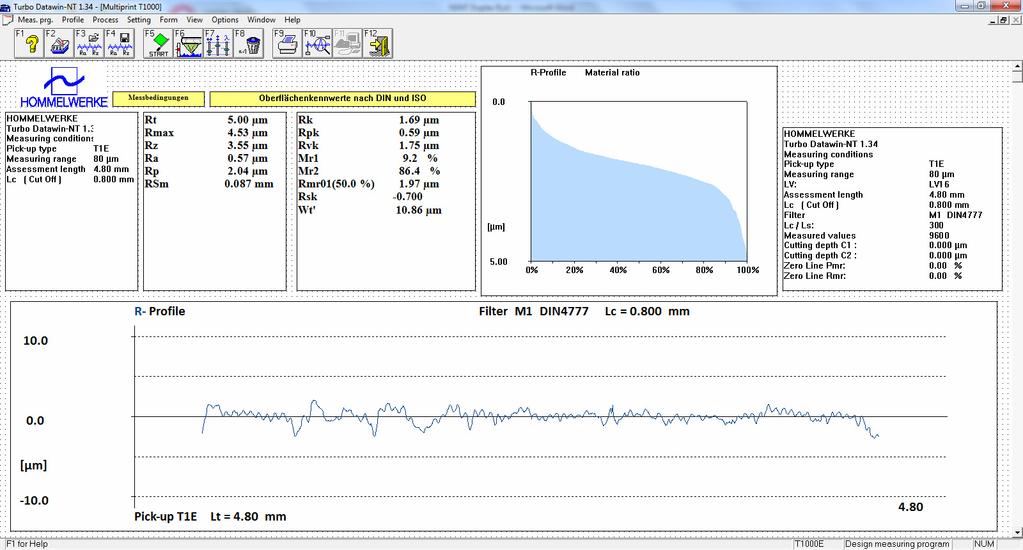Select the Rt 5.00 µm value

point(247,120)
